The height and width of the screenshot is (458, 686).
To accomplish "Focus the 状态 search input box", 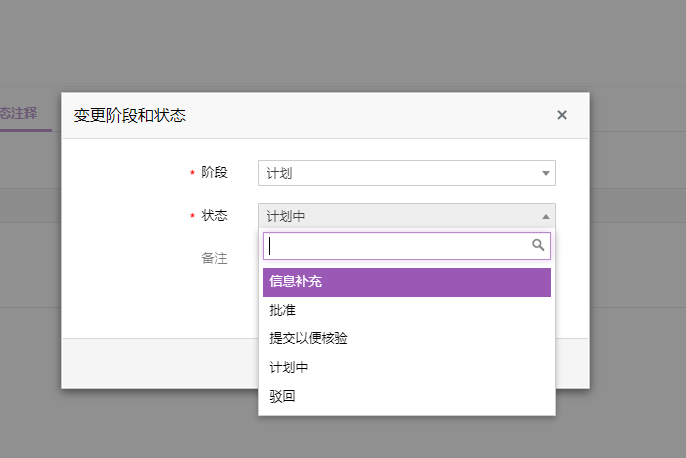I will tap(397, 246).
